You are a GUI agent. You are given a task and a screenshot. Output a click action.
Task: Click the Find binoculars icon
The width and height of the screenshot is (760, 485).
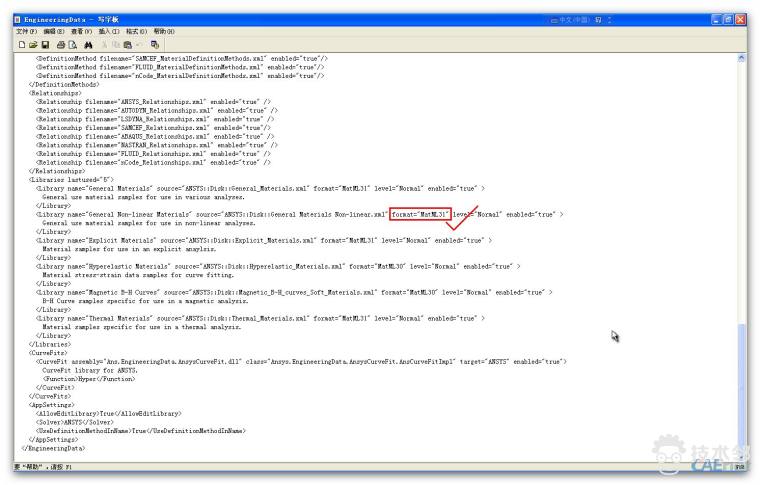(89, 45)
